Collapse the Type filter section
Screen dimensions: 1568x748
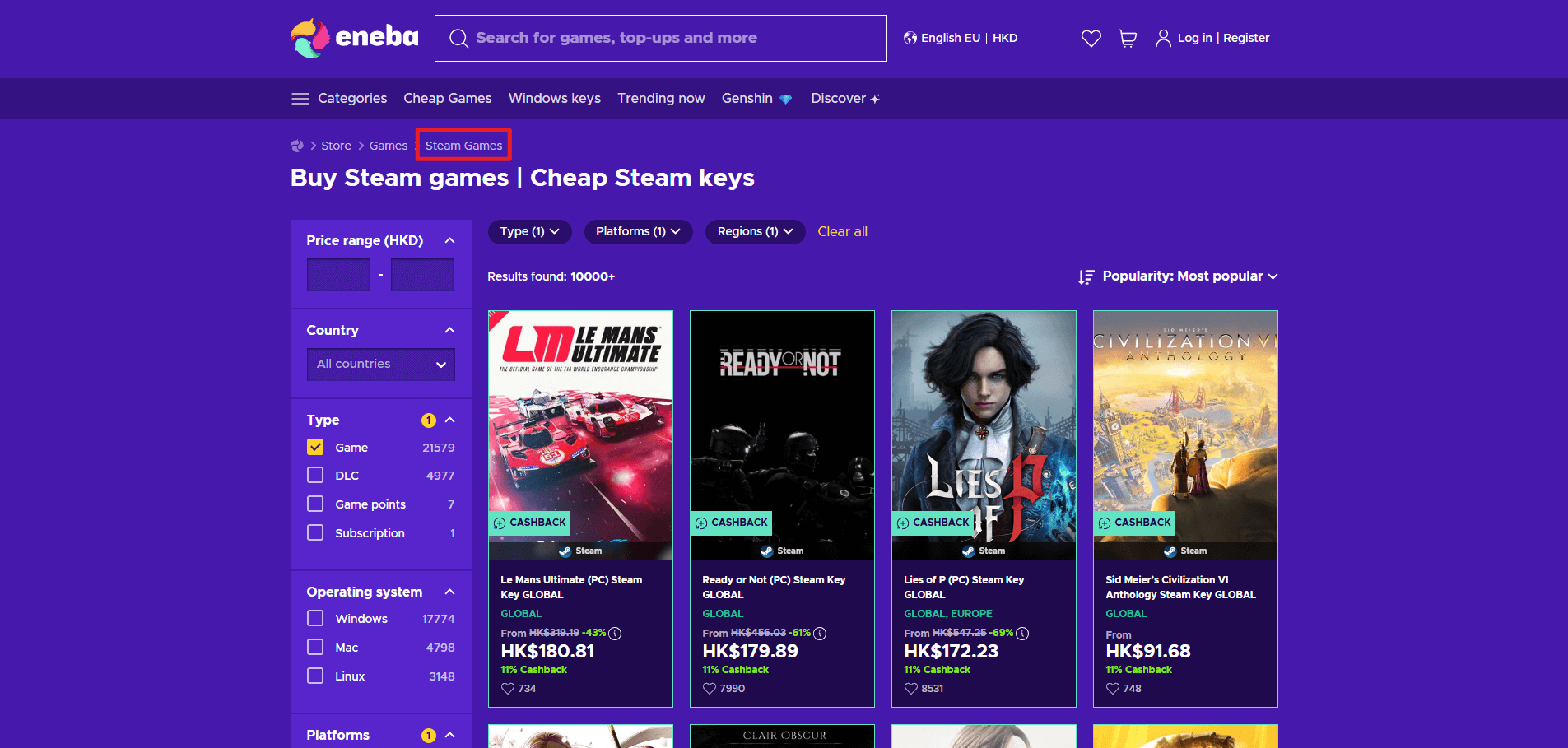(449, 420)
